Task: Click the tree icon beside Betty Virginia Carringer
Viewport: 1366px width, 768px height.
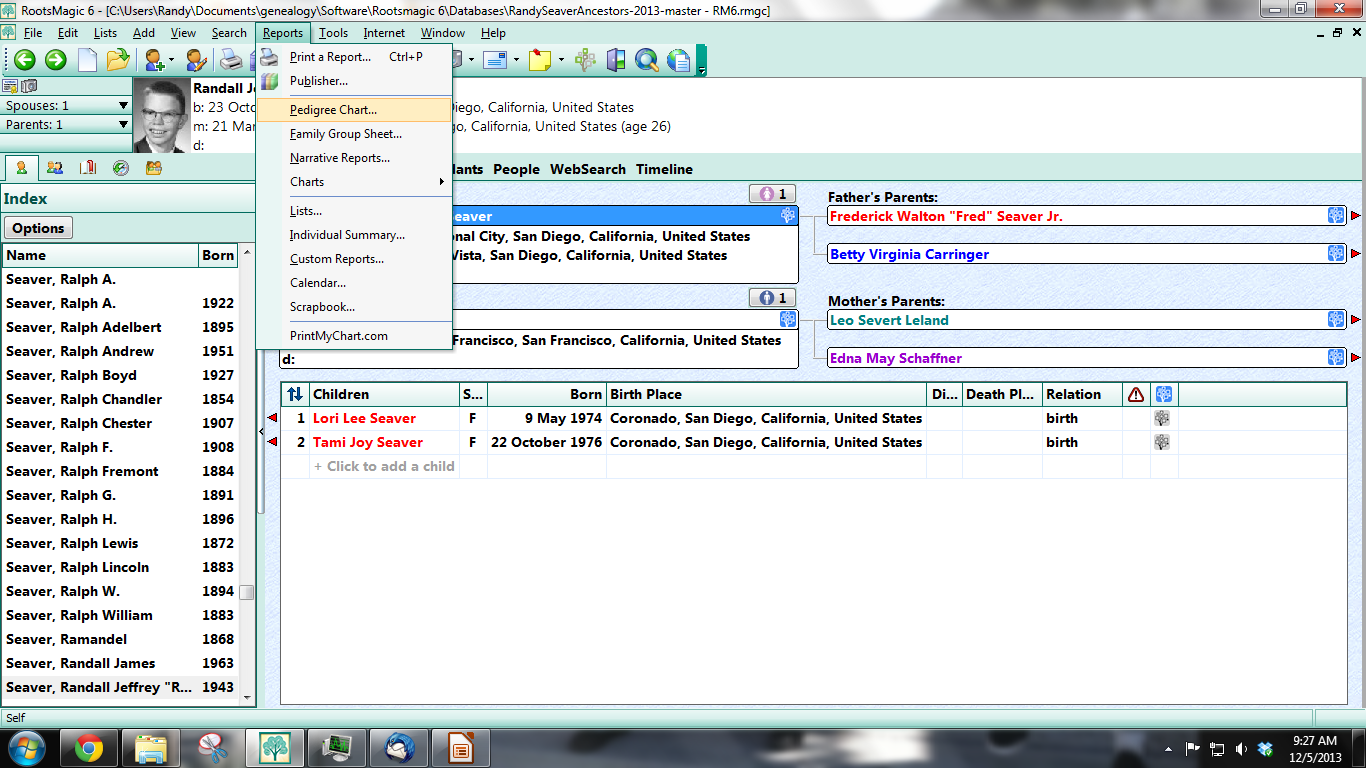Action: 1336,254
